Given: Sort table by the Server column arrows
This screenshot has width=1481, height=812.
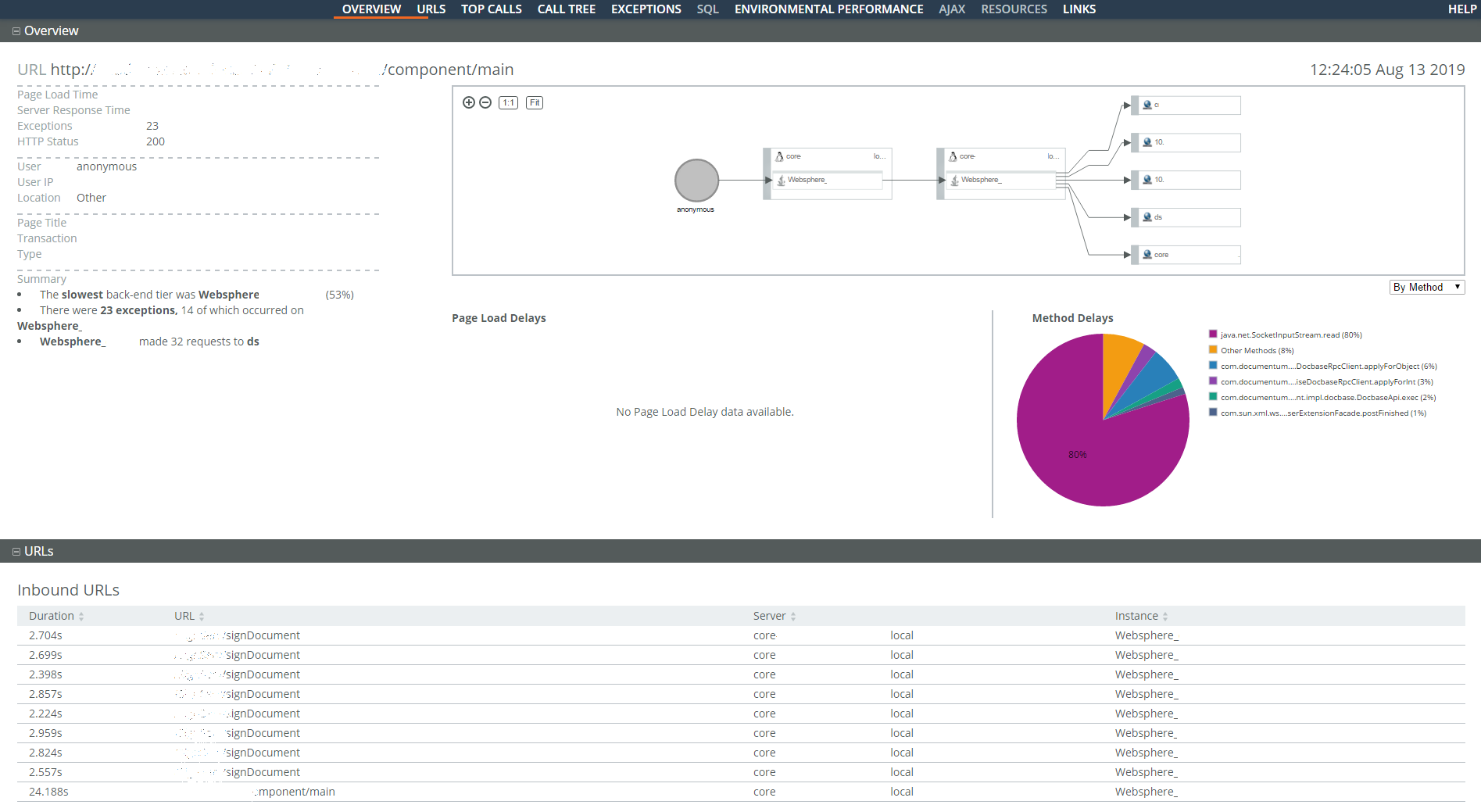Looking at the screenshot, I should pos(793,617).
